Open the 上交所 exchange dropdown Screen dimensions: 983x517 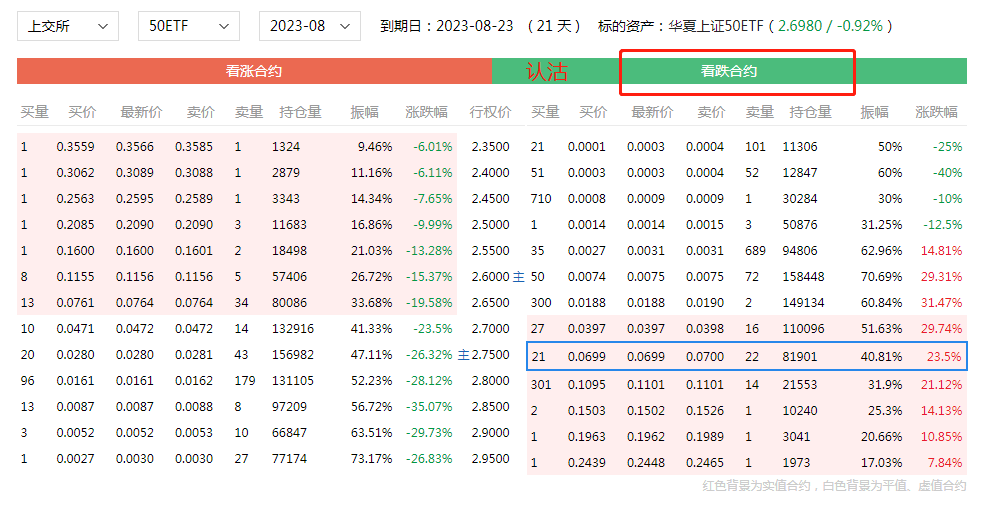(x=67, y=26)
